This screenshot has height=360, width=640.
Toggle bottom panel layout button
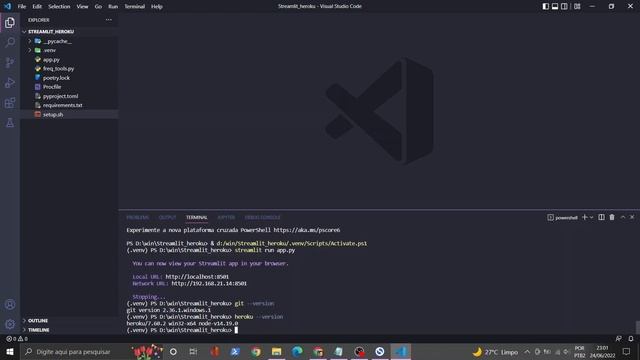click(x=555, y=6)
